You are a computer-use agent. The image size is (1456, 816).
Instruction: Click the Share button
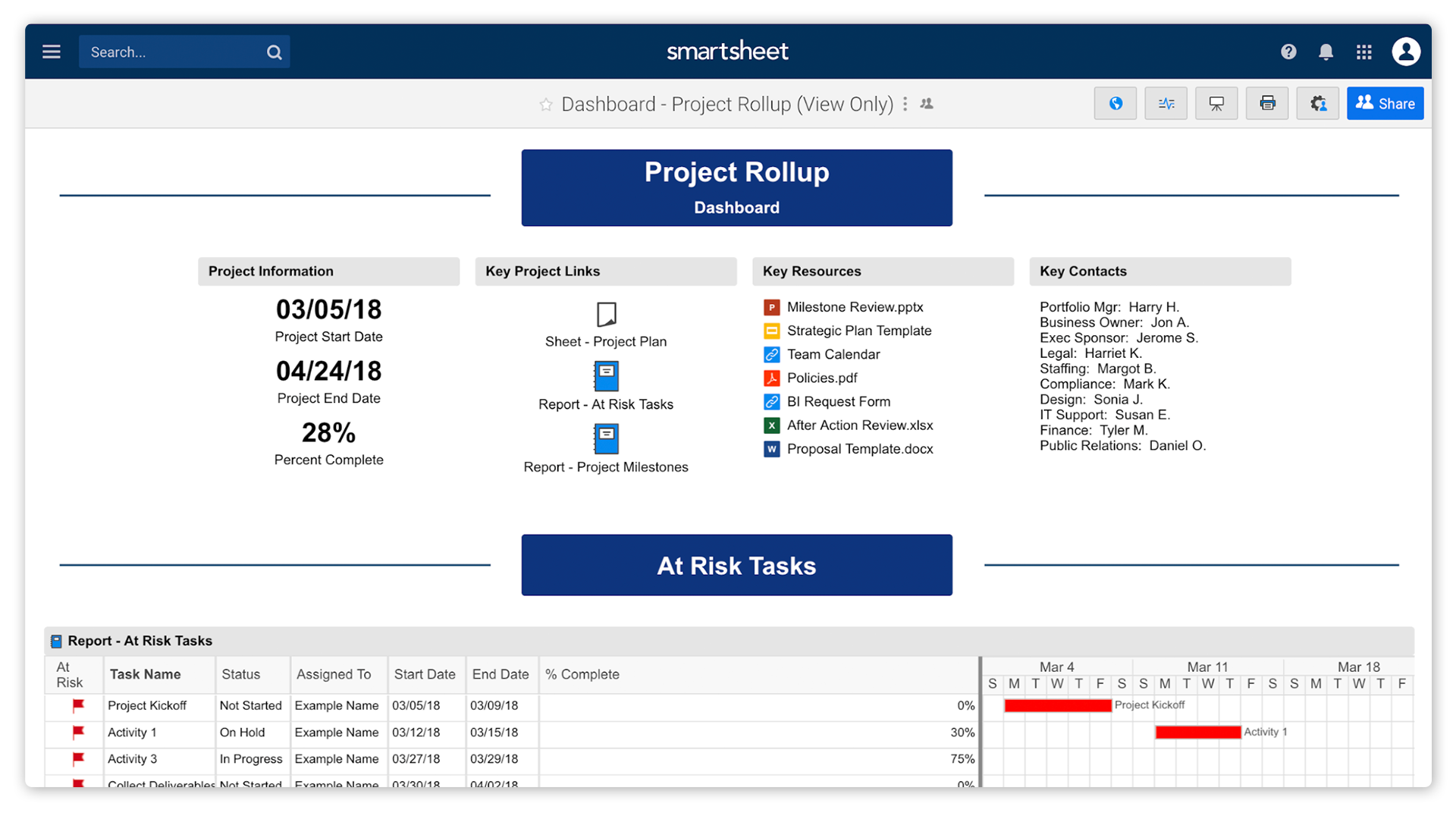(1385, 104)
